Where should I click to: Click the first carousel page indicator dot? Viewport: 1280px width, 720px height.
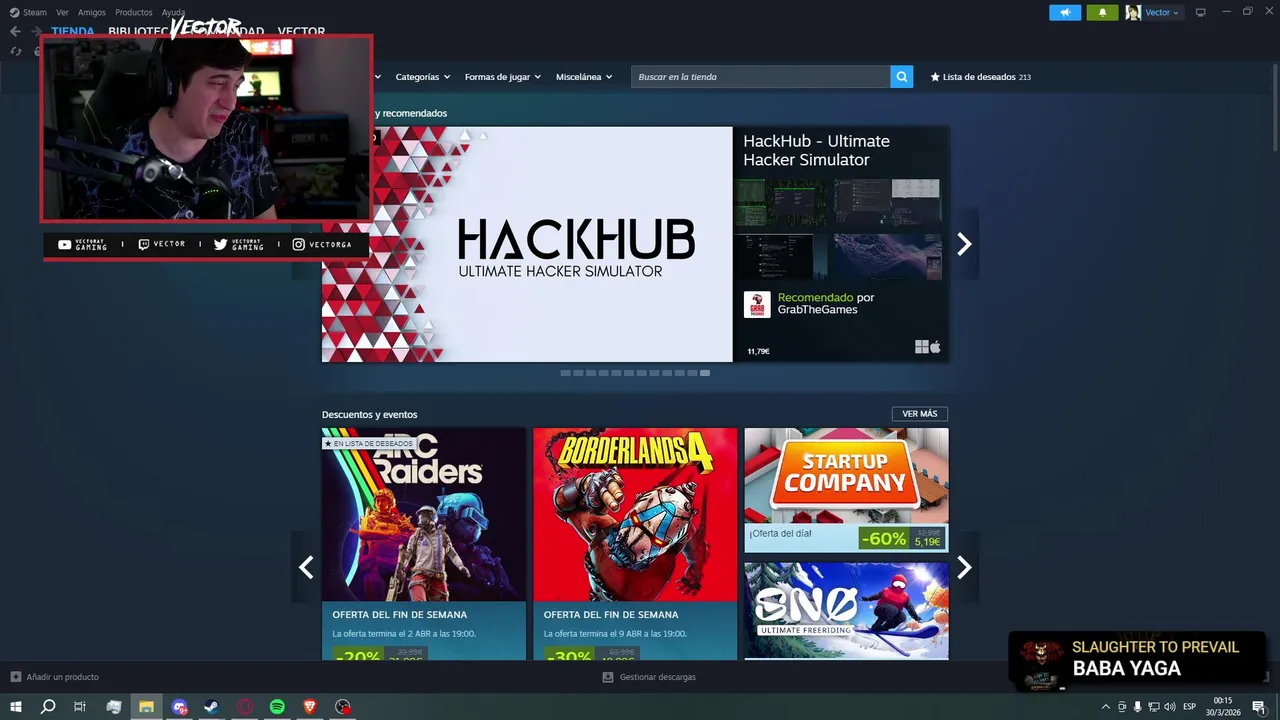565,373
